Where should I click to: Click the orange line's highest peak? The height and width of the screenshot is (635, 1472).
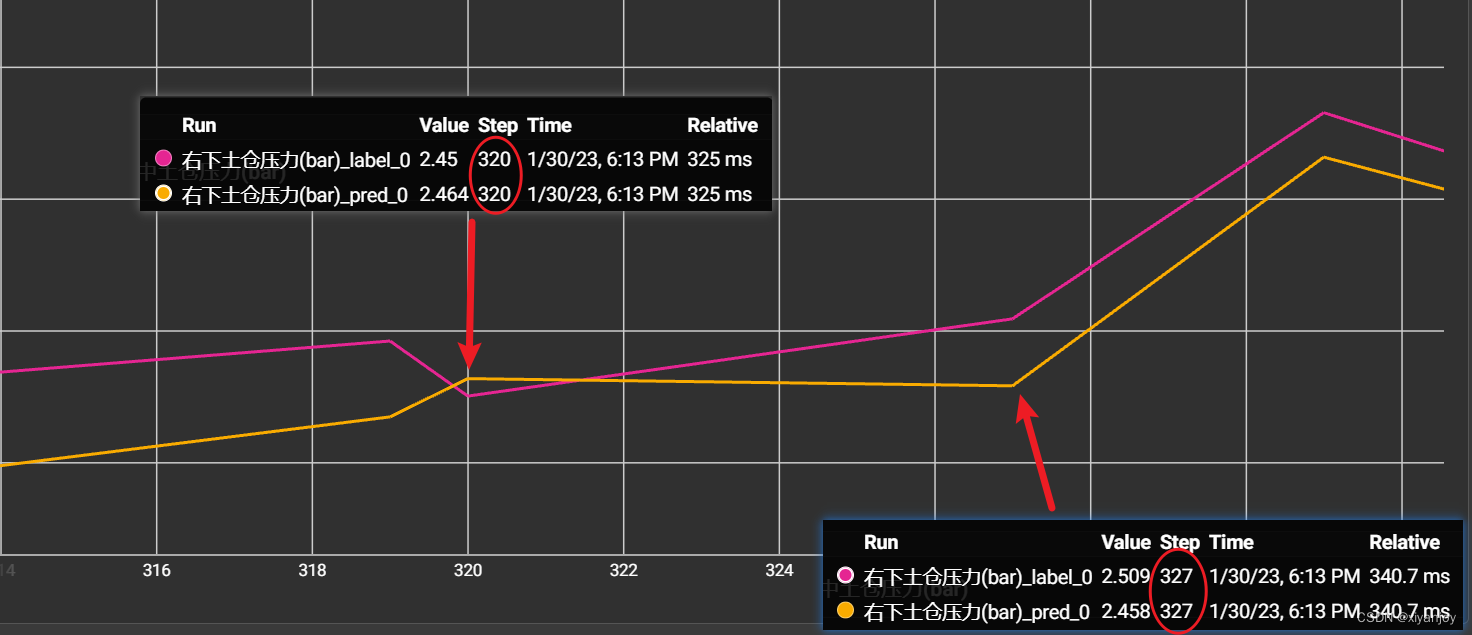(x=1324, y=158)
